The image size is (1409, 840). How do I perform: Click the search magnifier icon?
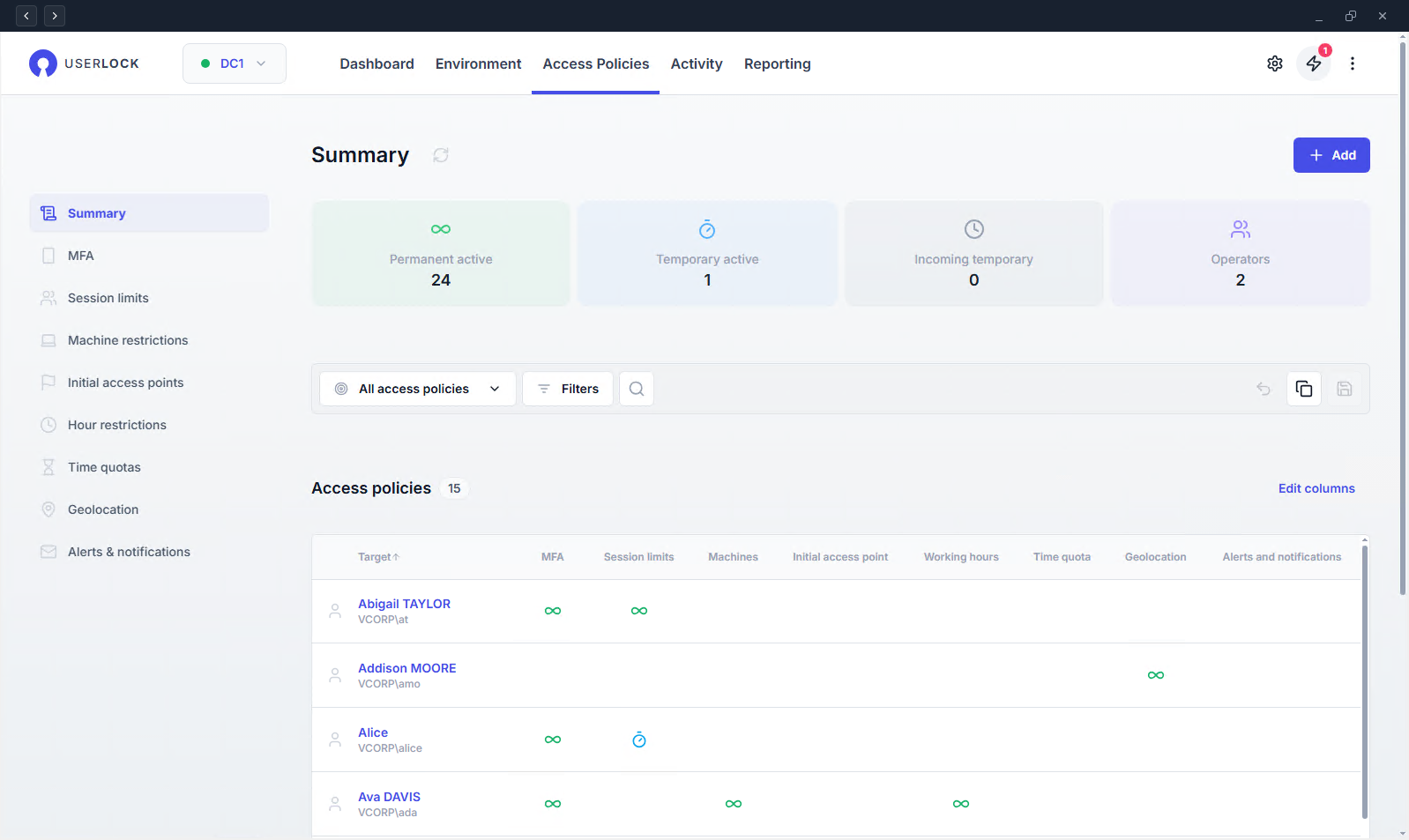636,389
